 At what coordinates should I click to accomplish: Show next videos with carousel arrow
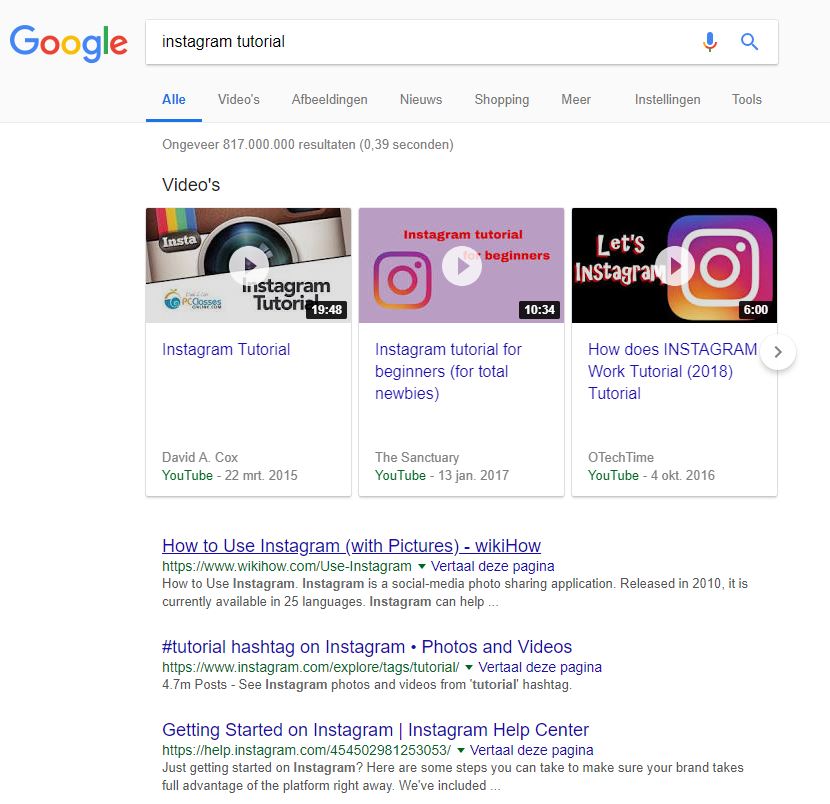coord(778,352)
